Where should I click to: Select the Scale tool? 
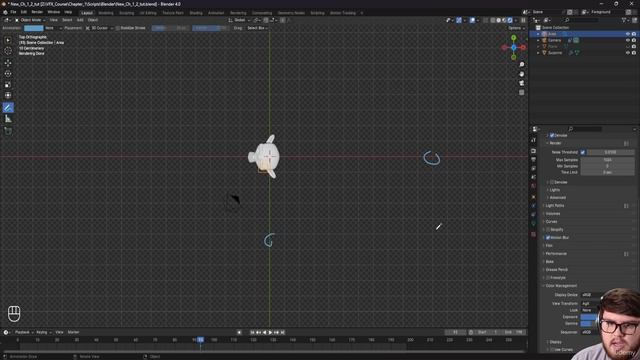point(8,85)
